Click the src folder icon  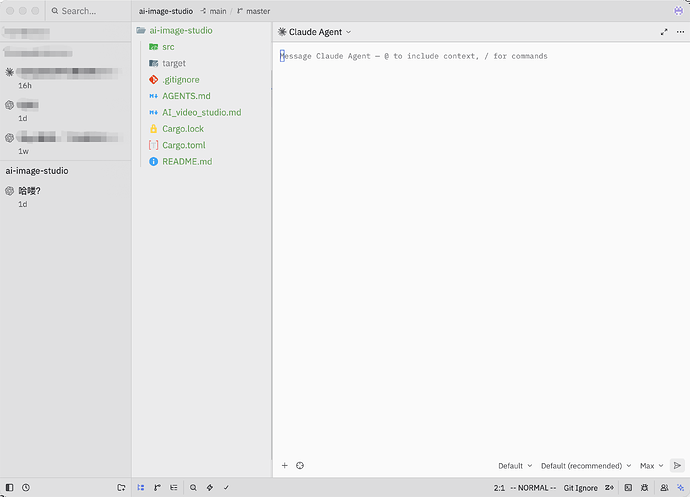tap(154, 47)
